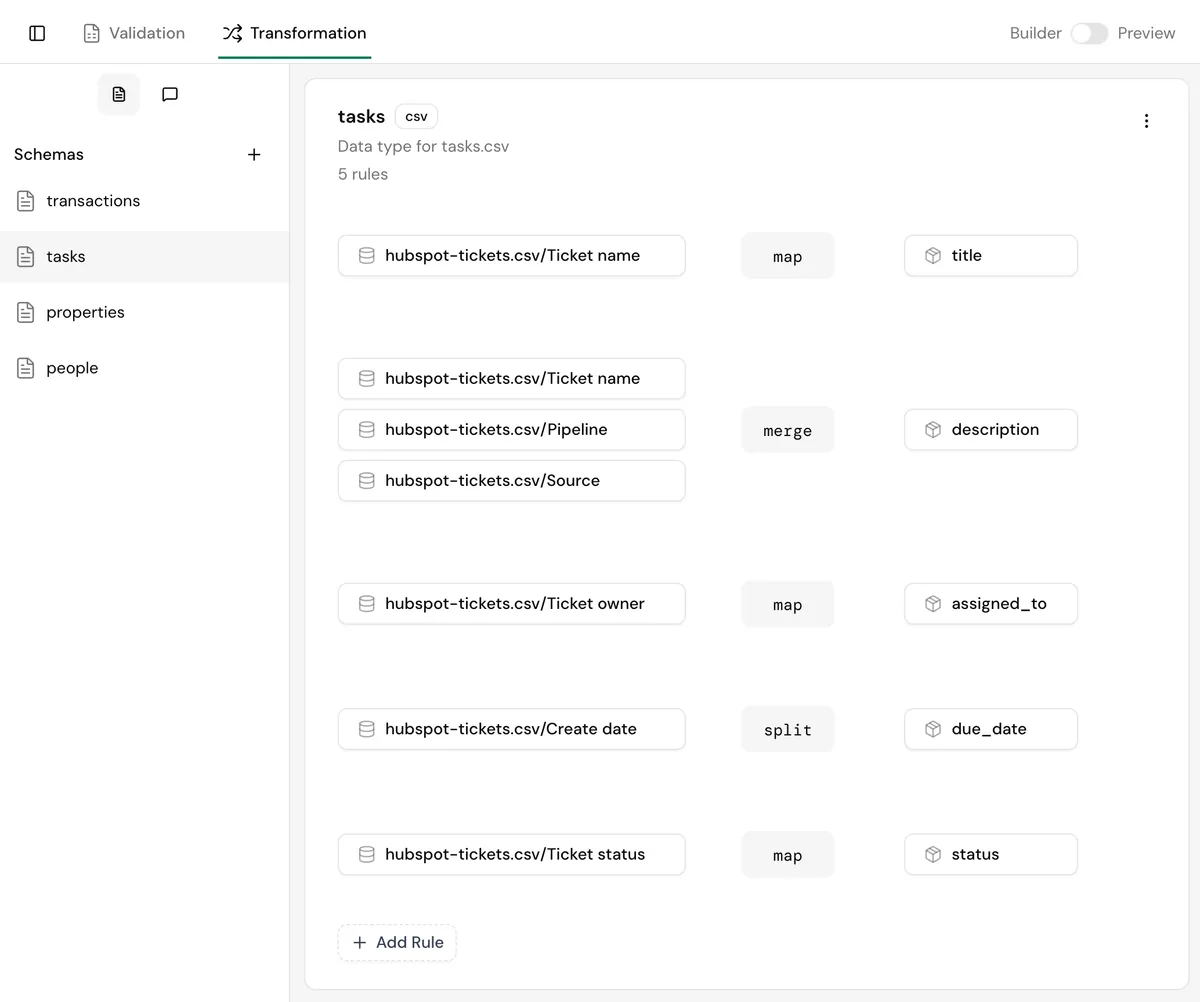Click the Builder label
The image size is (1200, 1002).
1035,33
